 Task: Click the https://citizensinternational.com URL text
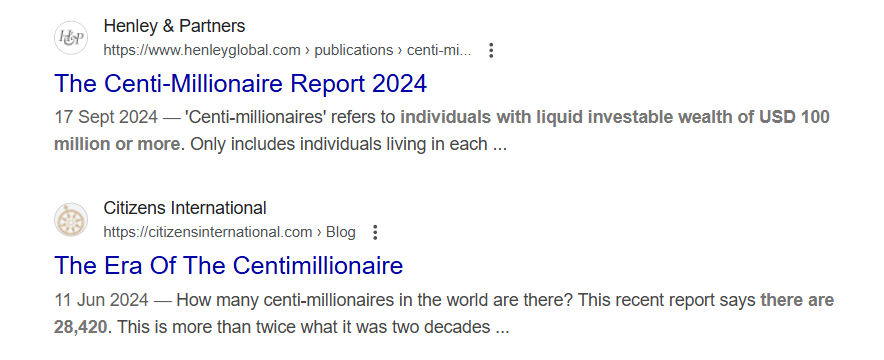(208, 232)
